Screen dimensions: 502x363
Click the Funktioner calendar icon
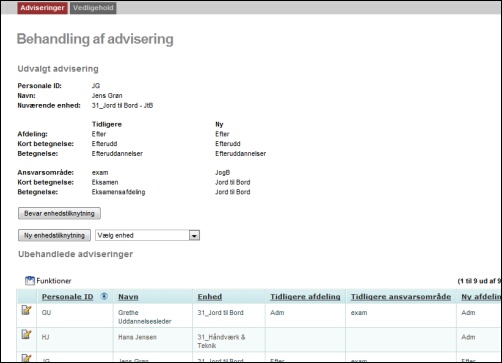point(30,281)
